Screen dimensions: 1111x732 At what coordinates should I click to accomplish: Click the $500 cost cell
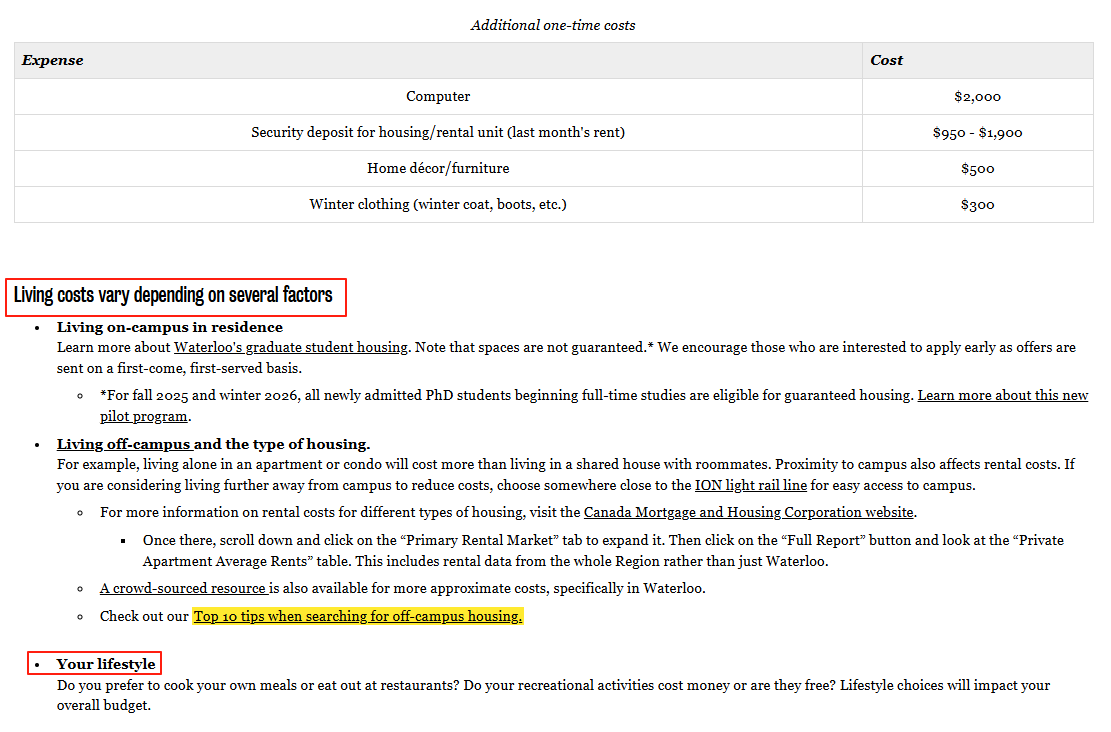(977, 168)
